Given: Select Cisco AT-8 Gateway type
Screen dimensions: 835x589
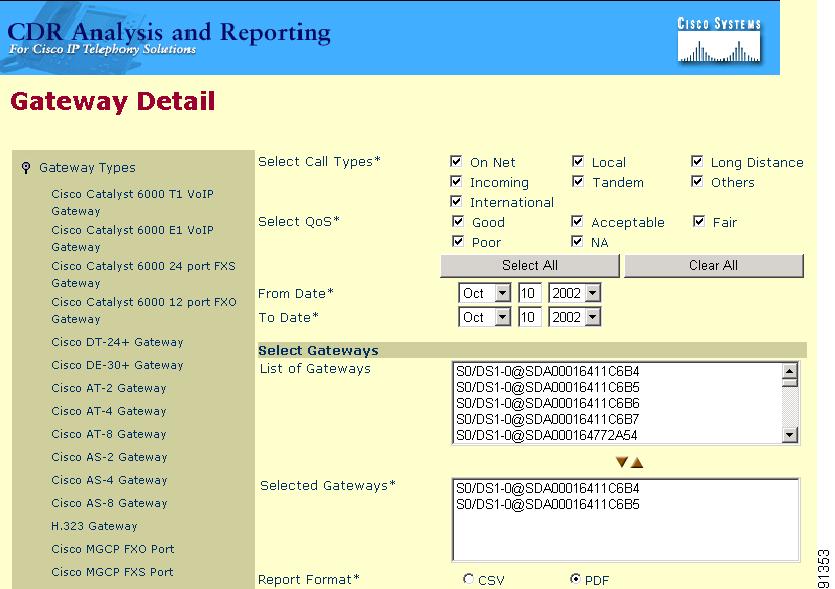Looking at the screenshot, I should pyautogui.click(x=109, y=434).
